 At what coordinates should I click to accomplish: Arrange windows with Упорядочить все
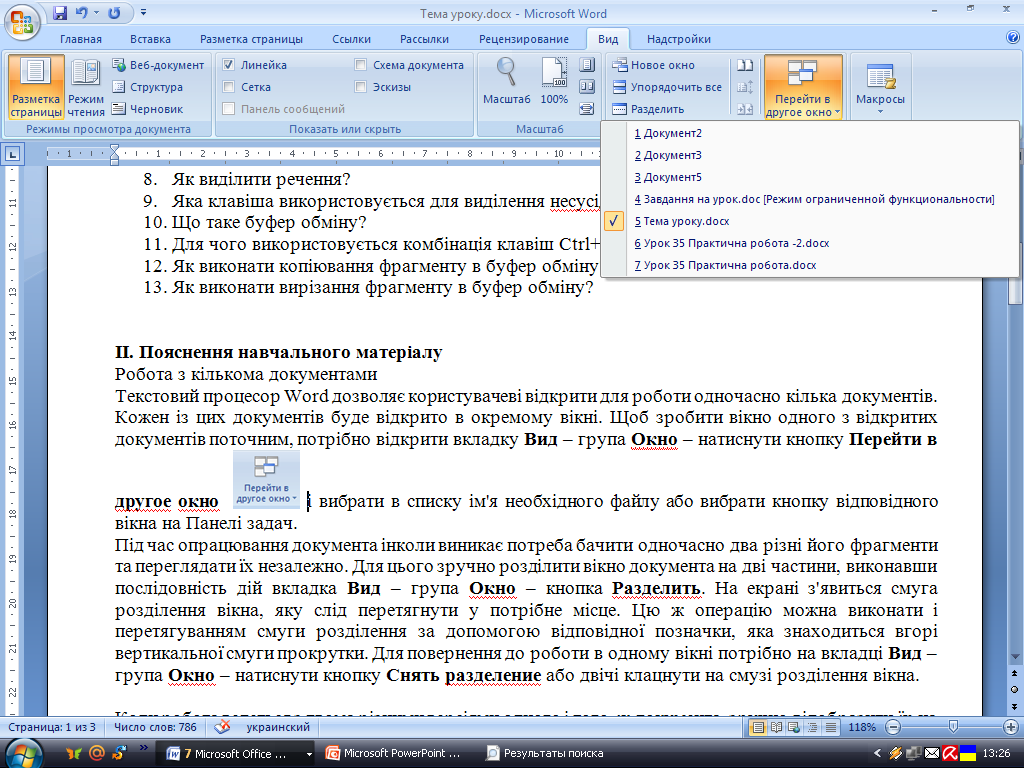pyautogui.click(x=667, y=87)
